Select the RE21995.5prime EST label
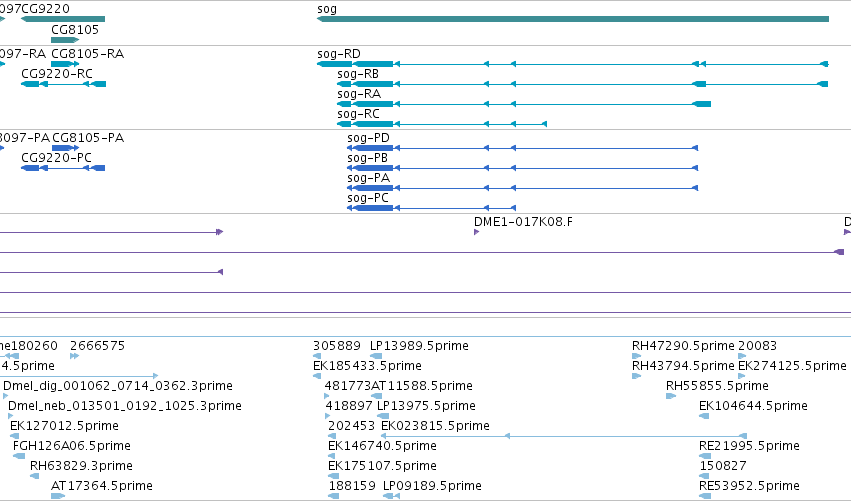This screenshot has height=501, width=851. [x=750, y=446]
